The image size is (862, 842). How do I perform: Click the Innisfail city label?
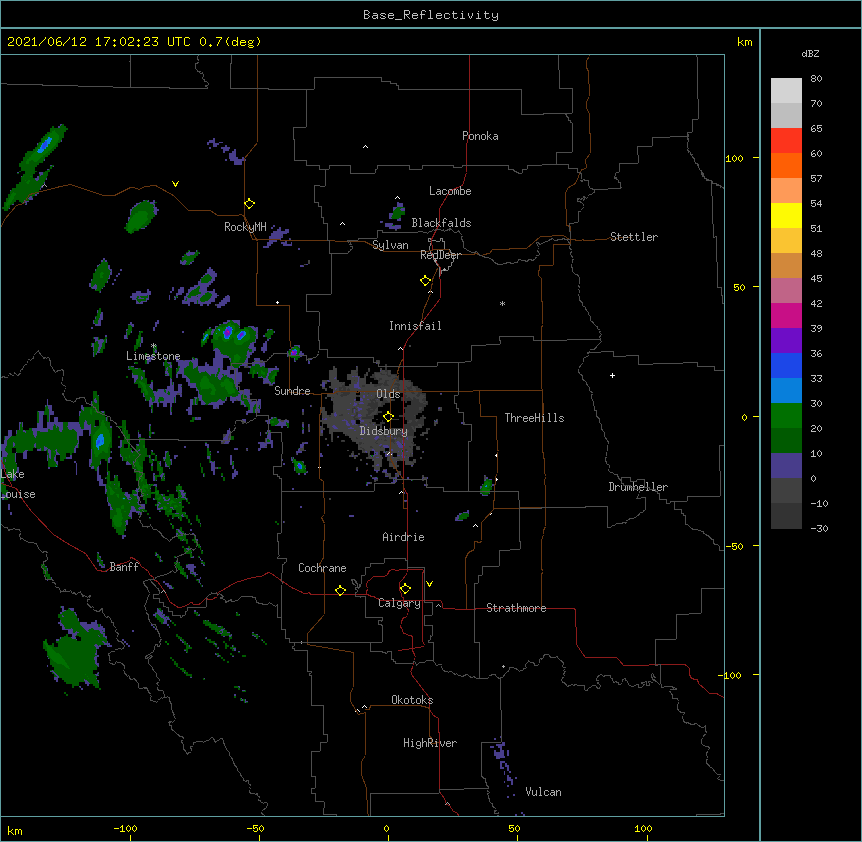click(415, 326)
